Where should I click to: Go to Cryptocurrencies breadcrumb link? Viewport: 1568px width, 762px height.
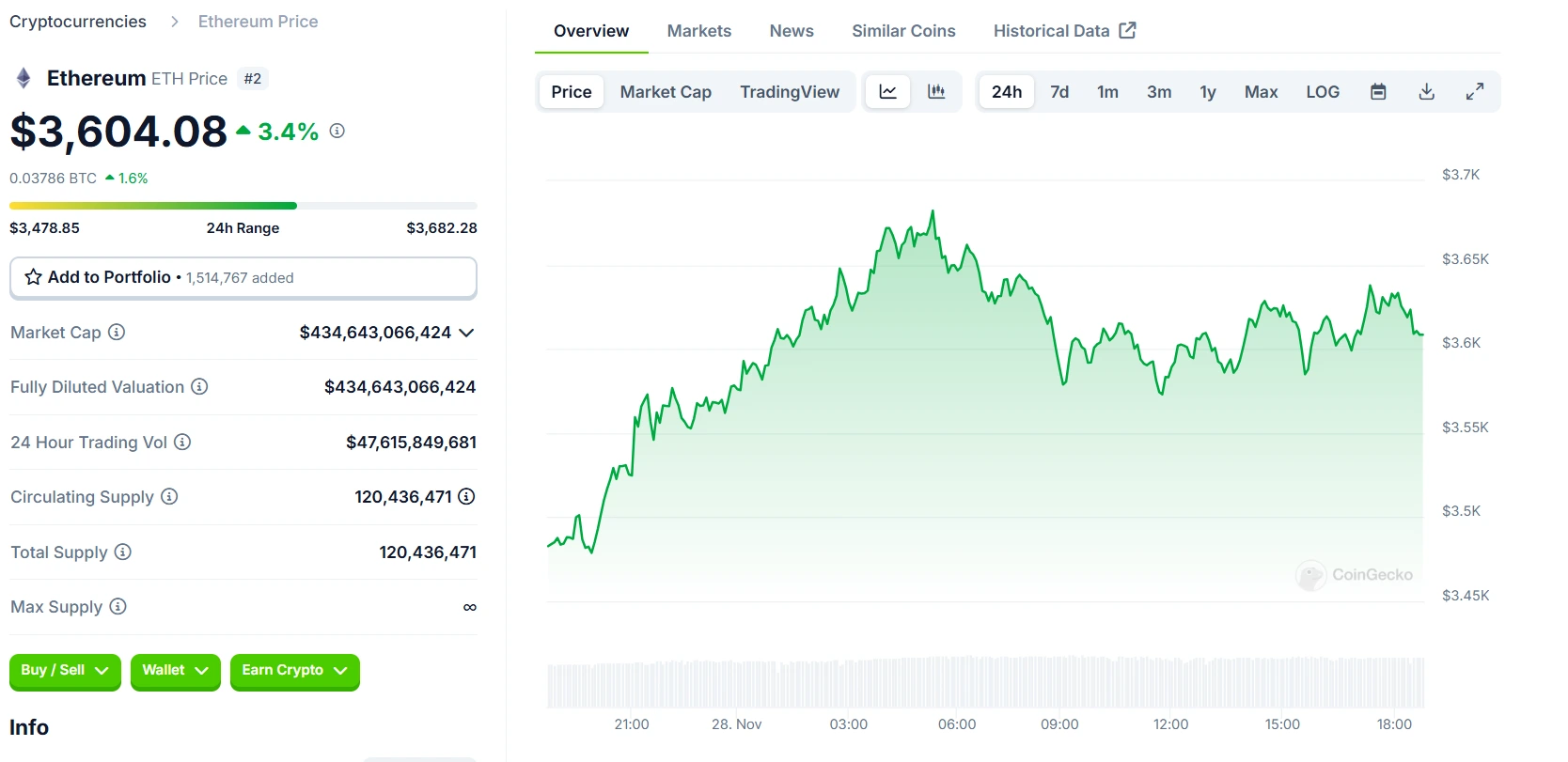pyautogui.click(x=78, y=22)
